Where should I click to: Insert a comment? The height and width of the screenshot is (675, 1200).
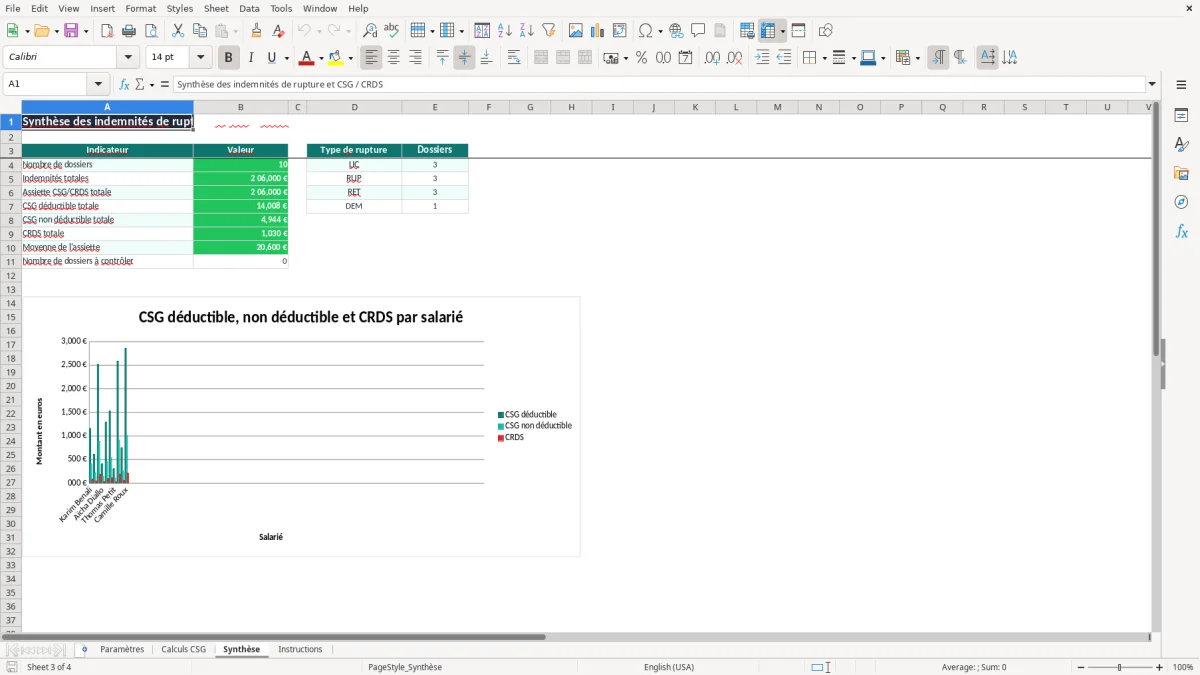click(x=698, y=31)
